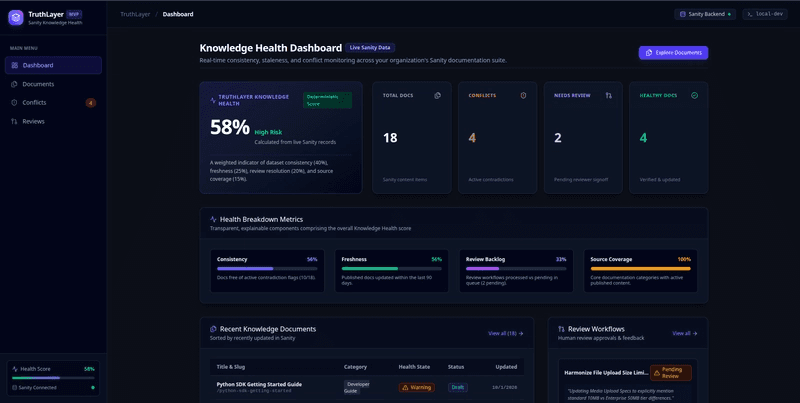Image resolution: width=800 pixels, height=403 pixels.
Task: Click the Conflicts count badge 4
Action: (91, 103)
